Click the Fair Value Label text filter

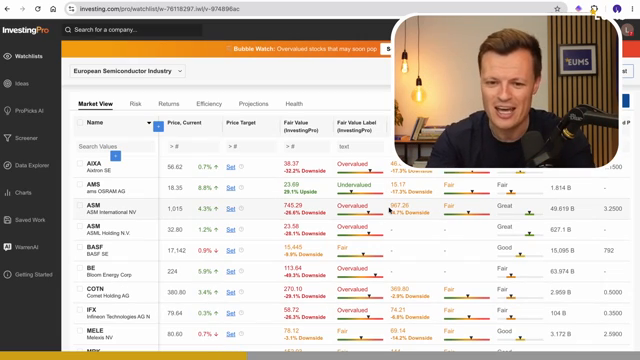(x=360, y=147)
